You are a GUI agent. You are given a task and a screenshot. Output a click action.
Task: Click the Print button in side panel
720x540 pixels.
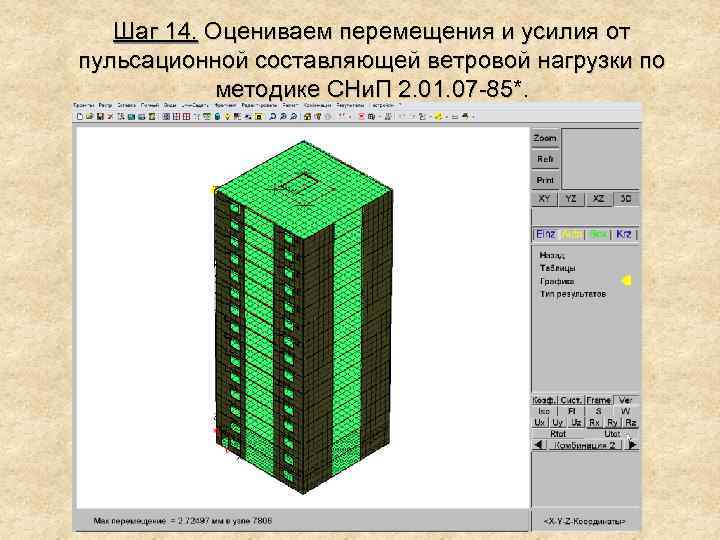[545, 180]
